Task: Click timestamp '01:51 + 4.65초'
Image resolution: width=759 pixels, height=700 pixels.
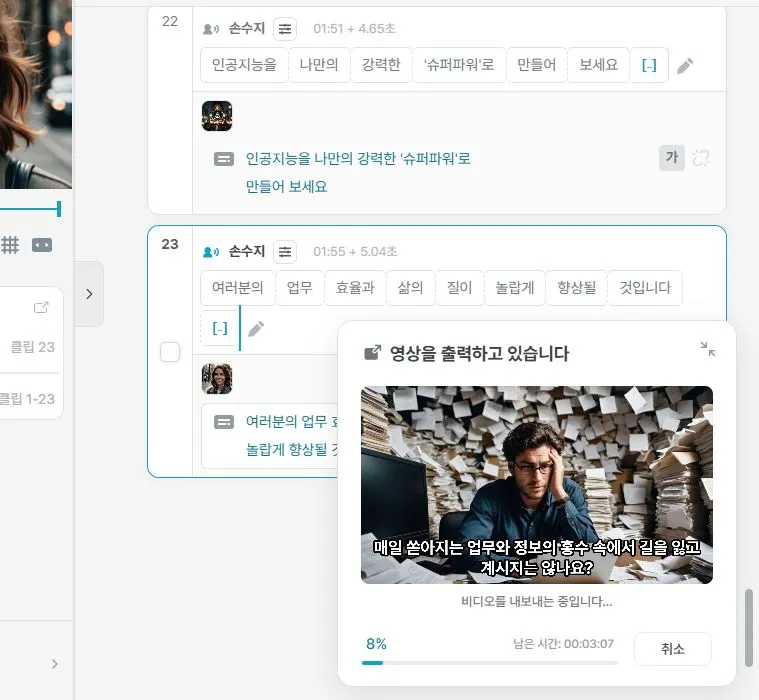Action: point(354,29)
